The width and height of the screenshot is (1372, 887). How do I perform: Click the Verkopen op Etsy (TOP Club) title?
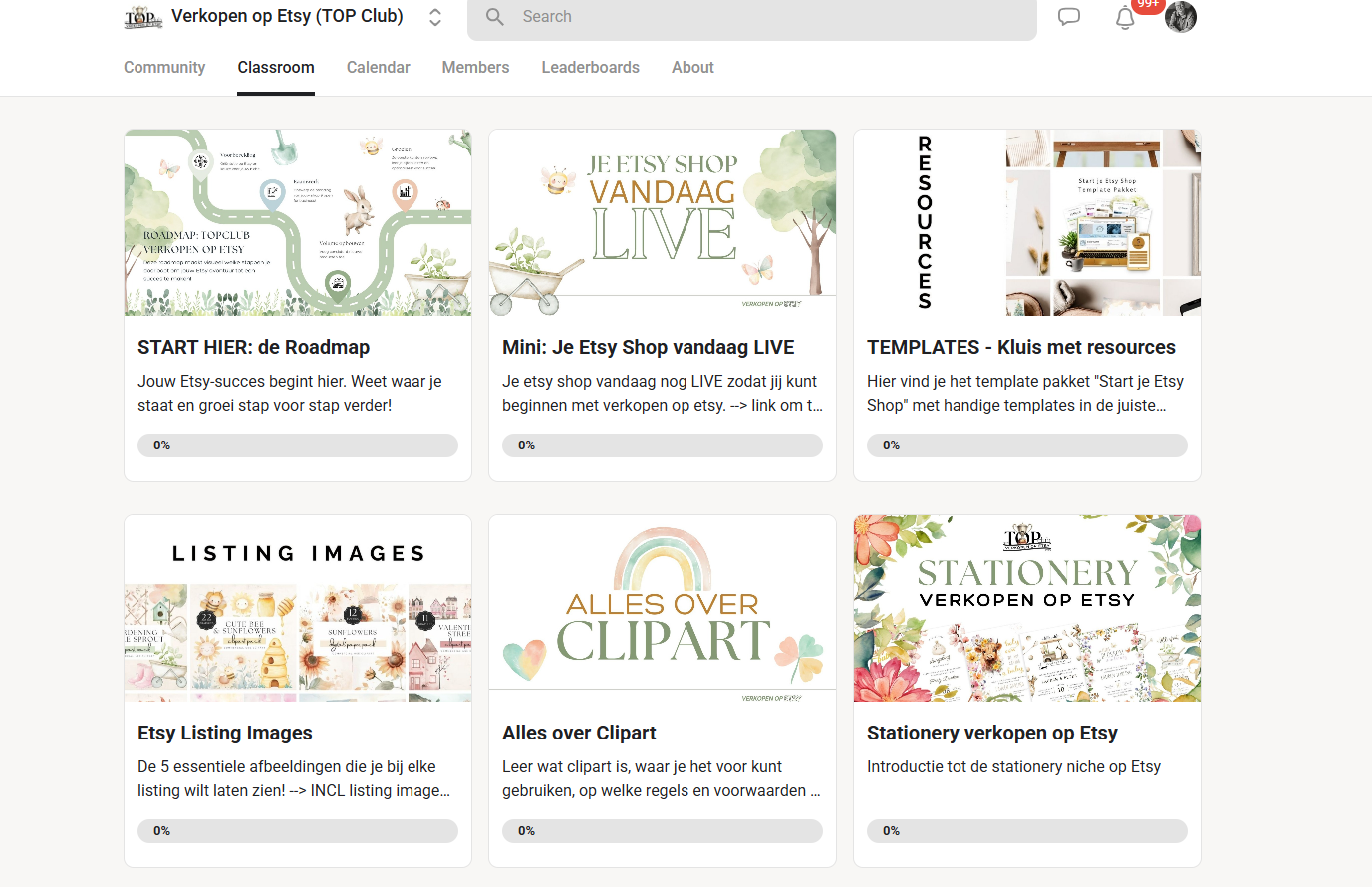click(x=287, y=16)
